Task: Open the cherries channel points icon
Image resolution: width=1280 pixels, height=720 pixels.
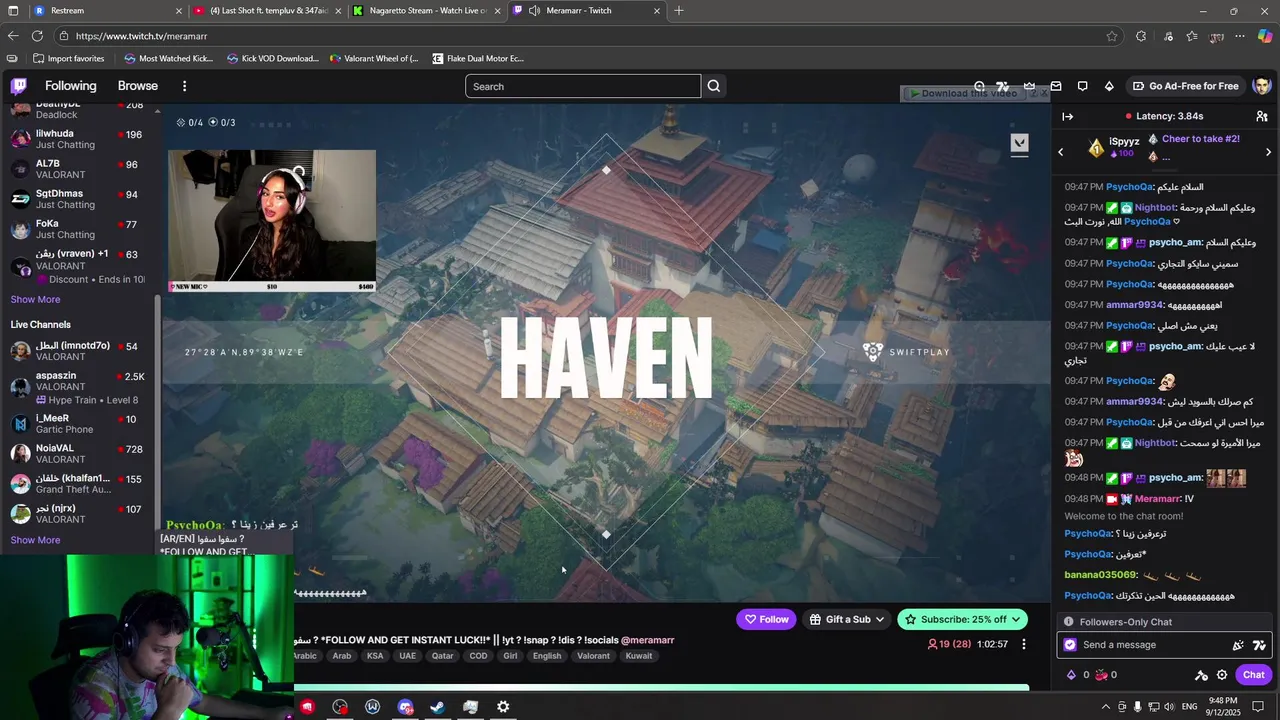Action: [1101, 675]
